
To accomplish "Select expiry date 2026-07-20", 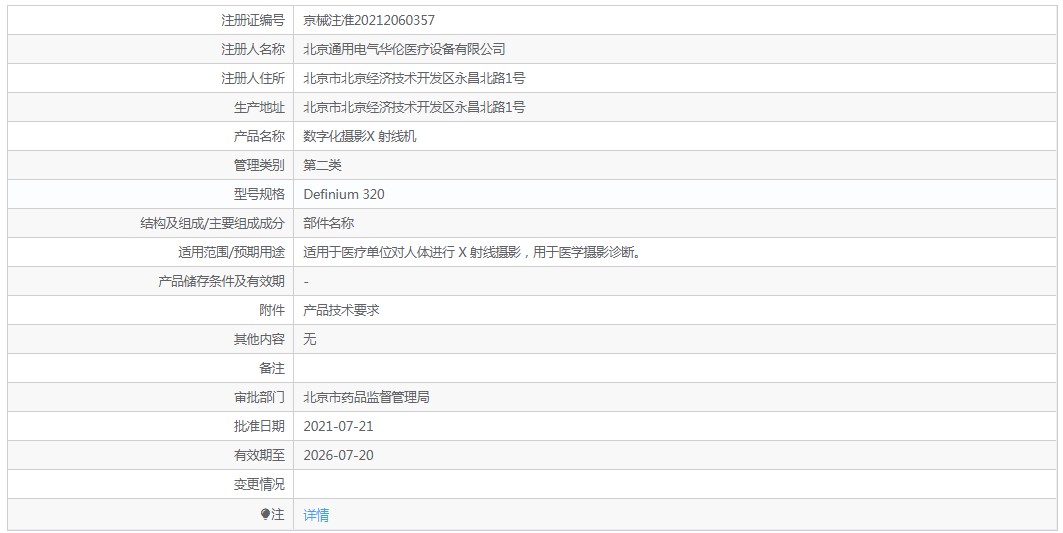I will click(338, 456).
